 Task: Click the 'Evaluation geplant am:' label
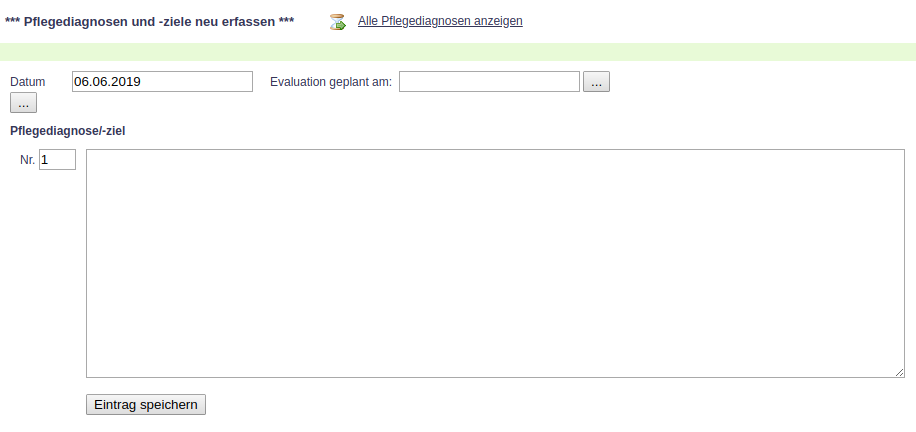(x=331, y=82)
